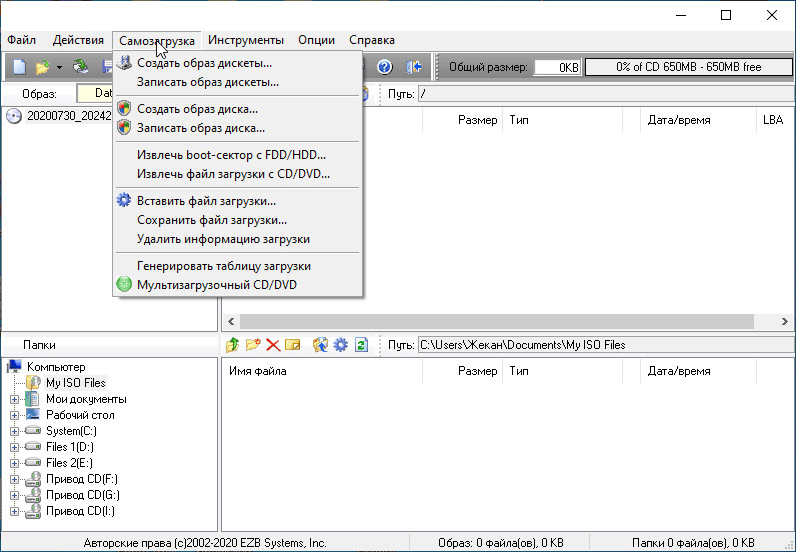
Task: Click the red X delete icon
Action: [272, 345]
